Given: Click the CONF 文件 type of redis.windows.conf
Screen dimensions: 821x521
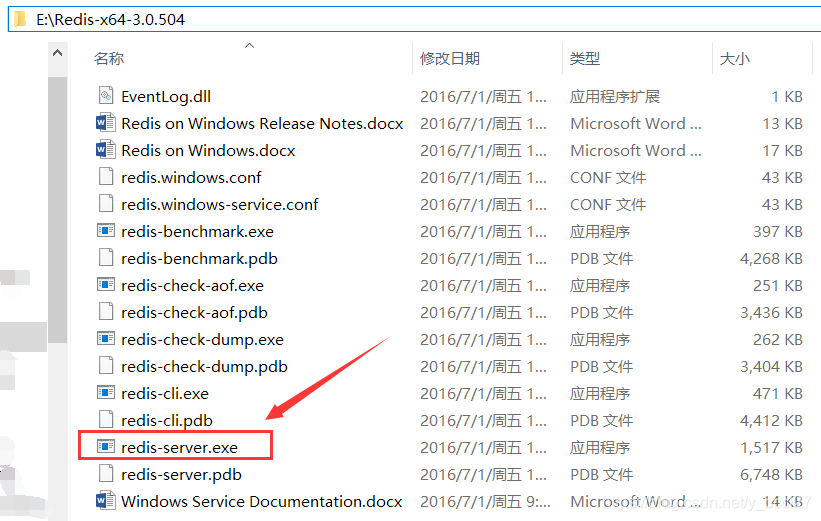Looking at the screenshot, I should click(x=608, y=178).
